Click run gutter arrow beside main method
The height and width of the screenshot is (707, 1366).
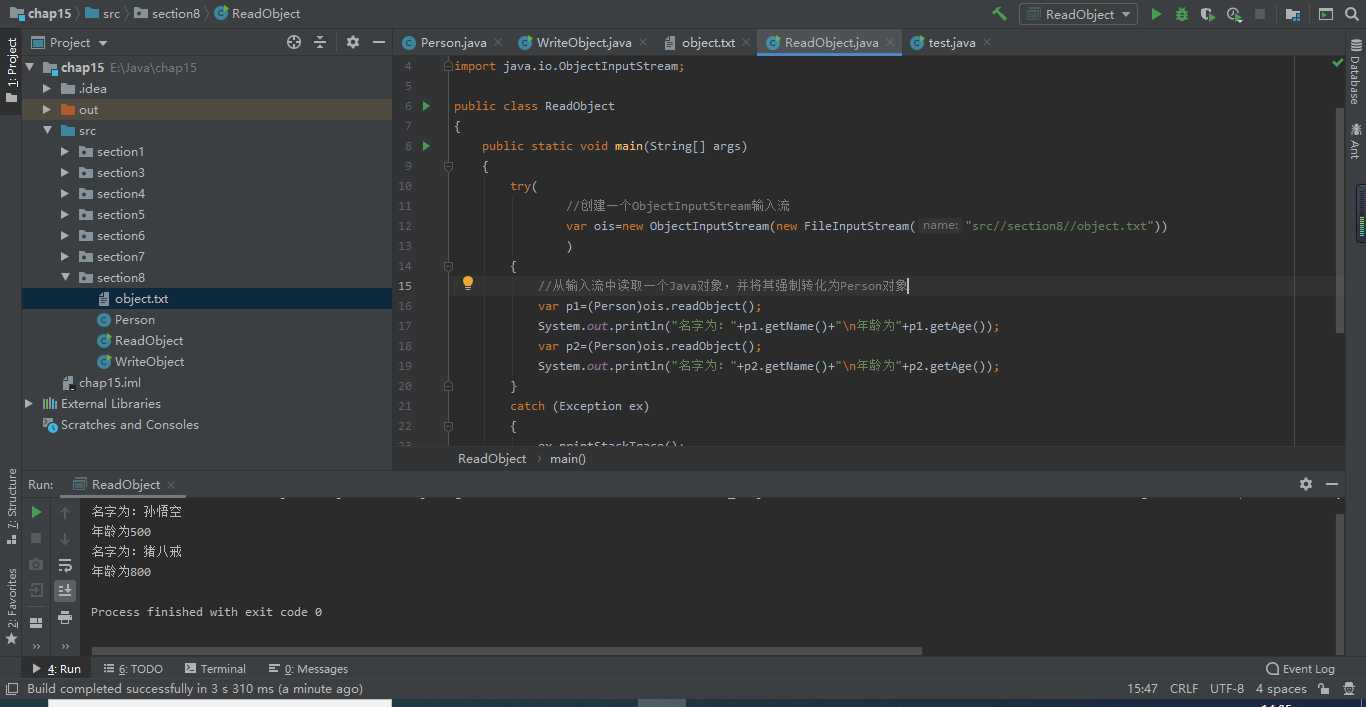(x=426, y=146)
